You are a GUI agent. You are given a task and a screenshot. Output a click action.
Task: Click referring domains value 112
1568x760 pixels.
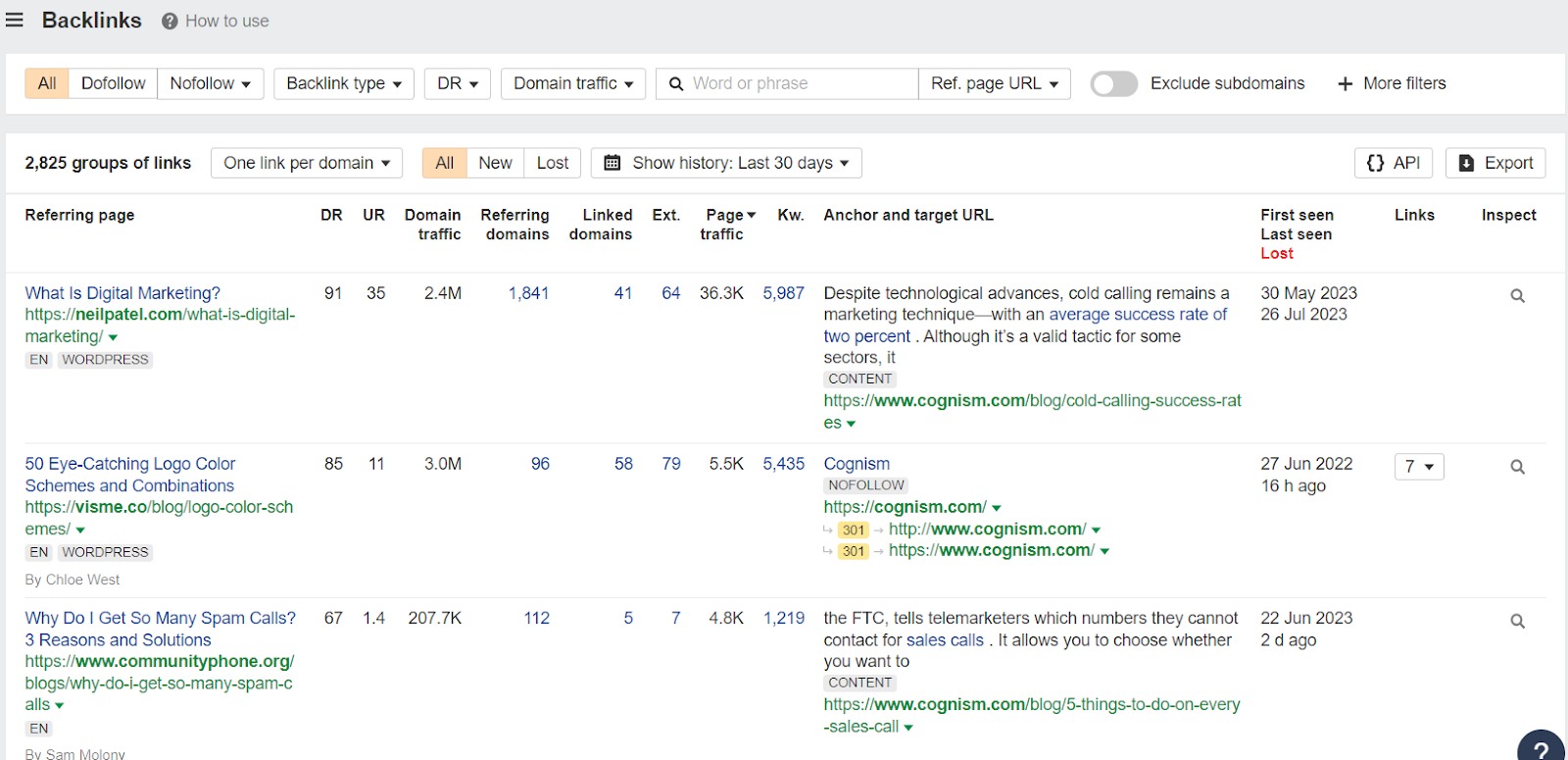click(536, 619)
